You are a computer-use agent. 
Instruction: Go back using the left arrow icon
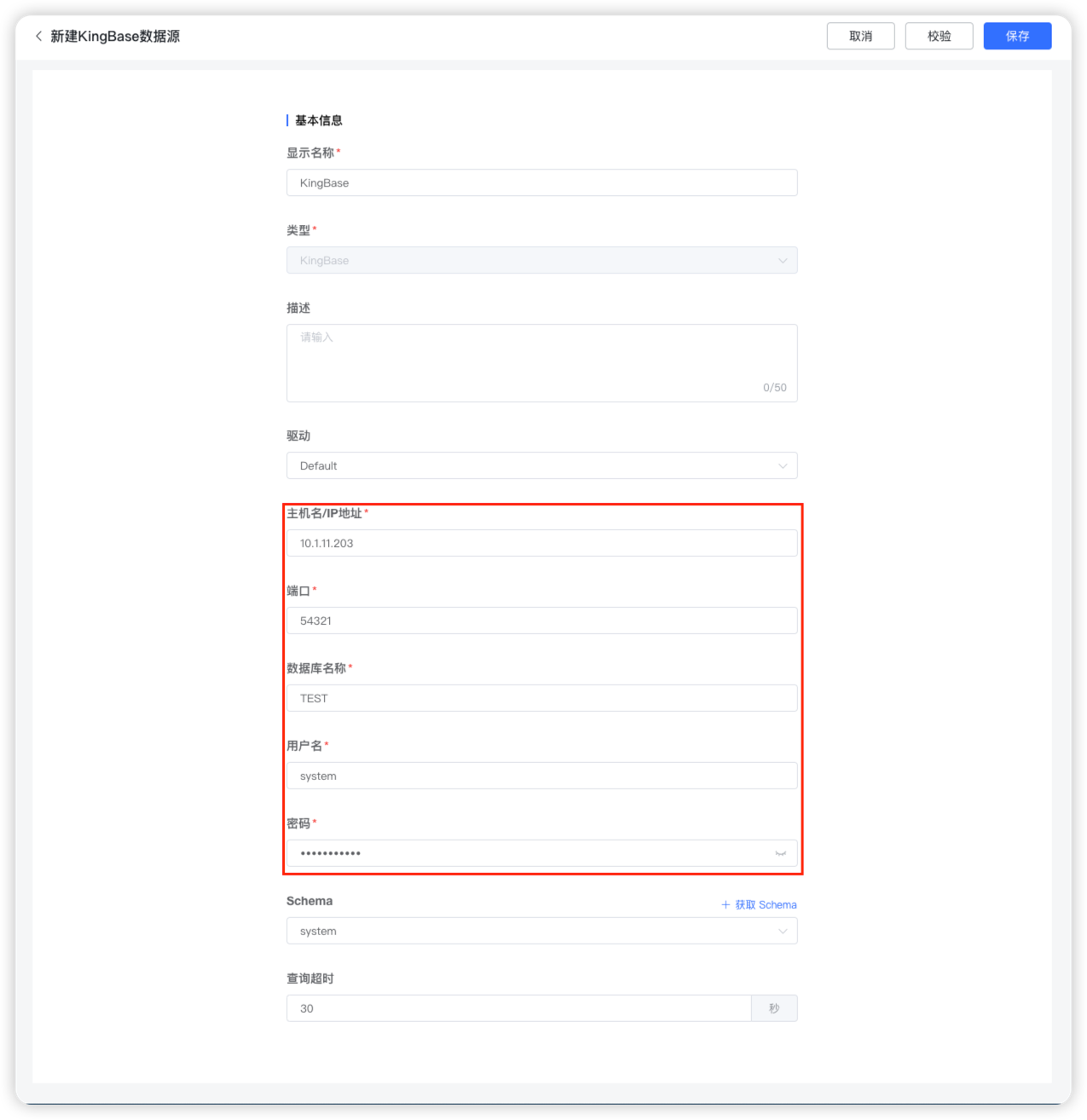38,36
